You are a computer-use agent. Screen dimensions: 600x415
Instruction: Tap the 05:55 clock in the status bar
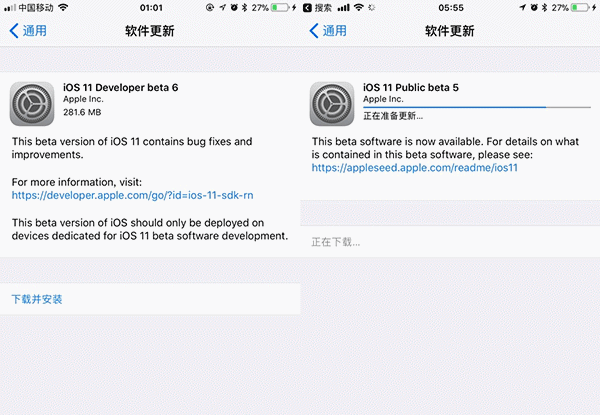450,8
